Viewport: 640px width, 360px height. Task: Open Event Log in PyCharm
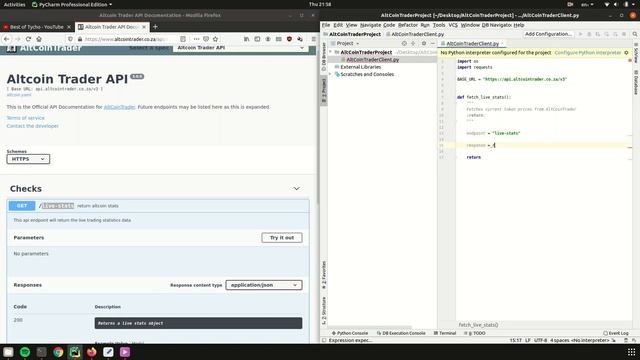pyautogui.click(x=616, y=333)
